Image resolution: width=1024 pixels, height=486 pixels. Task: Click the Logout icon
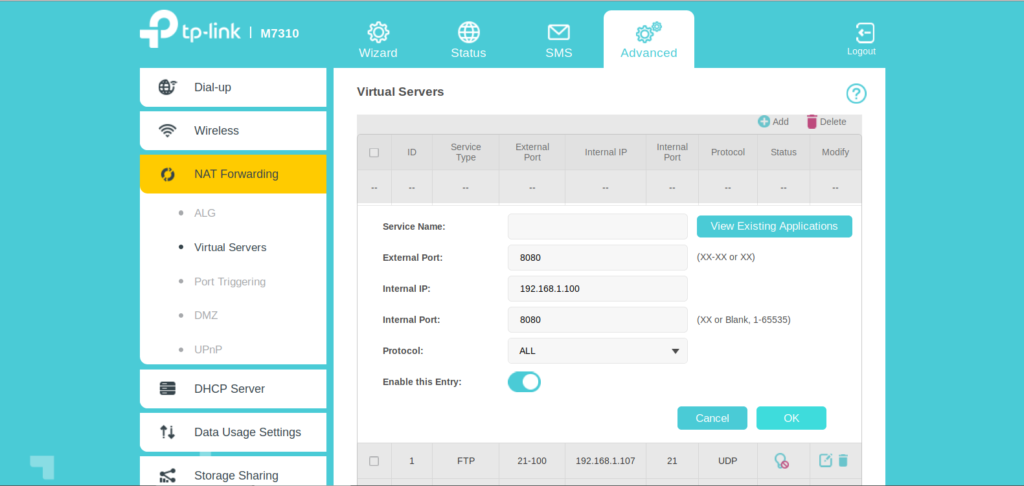click(x=861, y=34)
